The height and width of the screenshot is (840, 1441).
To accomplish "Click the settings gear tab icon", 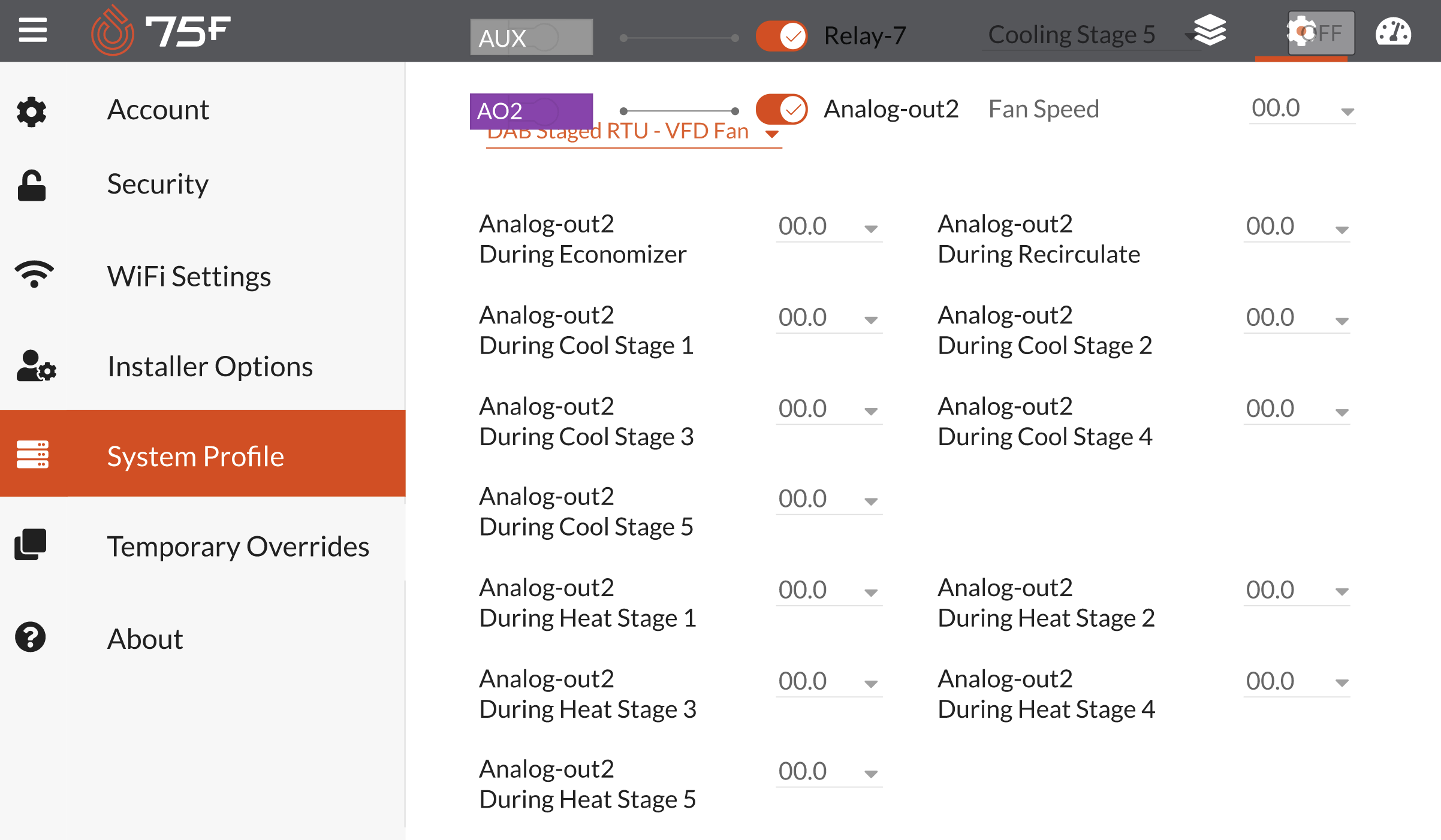I will tap(1301, 32).
